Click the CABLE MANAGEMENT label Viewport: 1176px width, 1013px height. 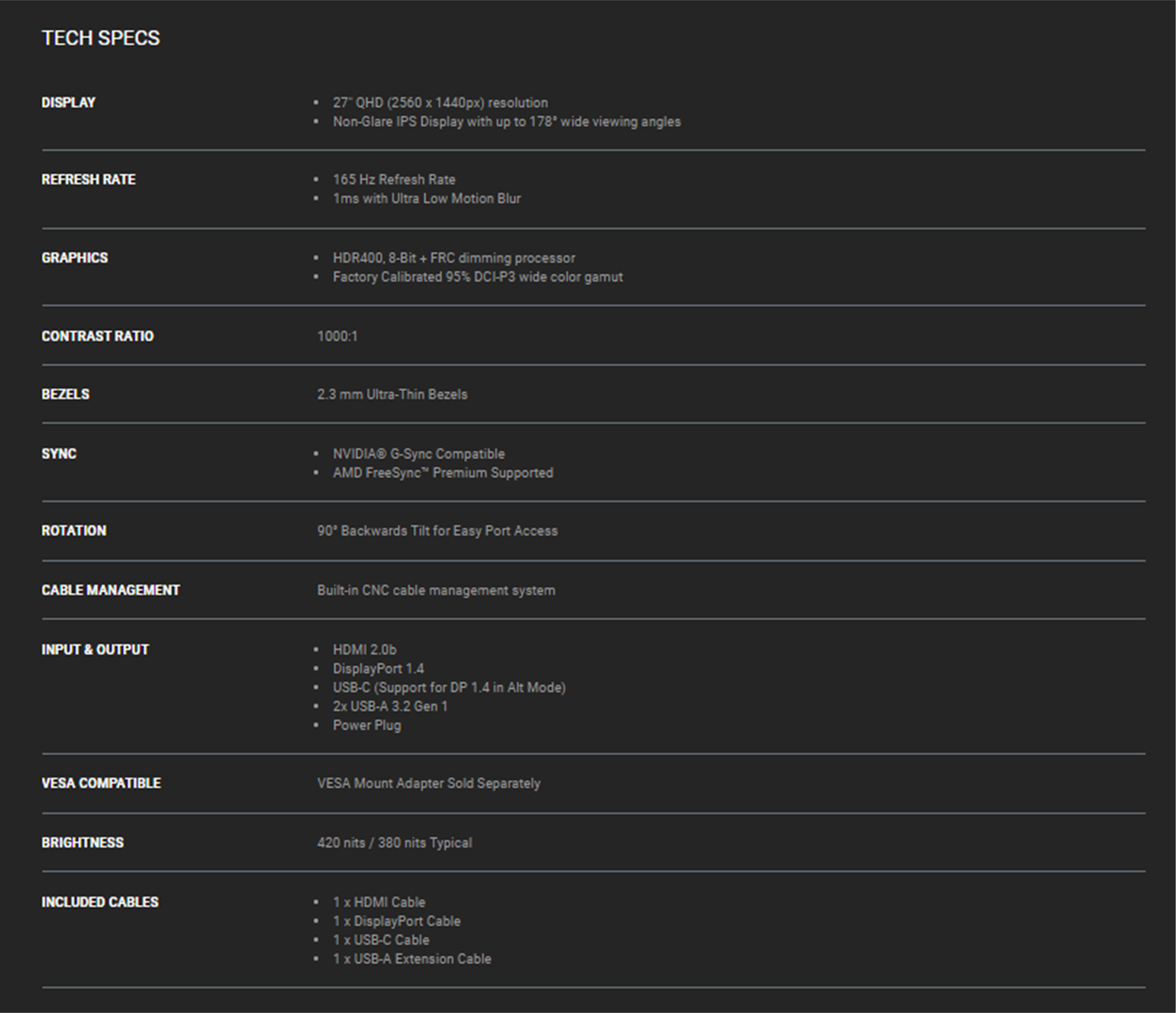click(x=111, y=590)
